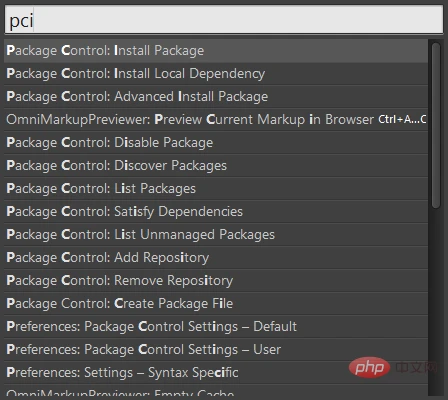Click the php watermark logo
Viewport: 448px width, 400px height.
[369, 367]
